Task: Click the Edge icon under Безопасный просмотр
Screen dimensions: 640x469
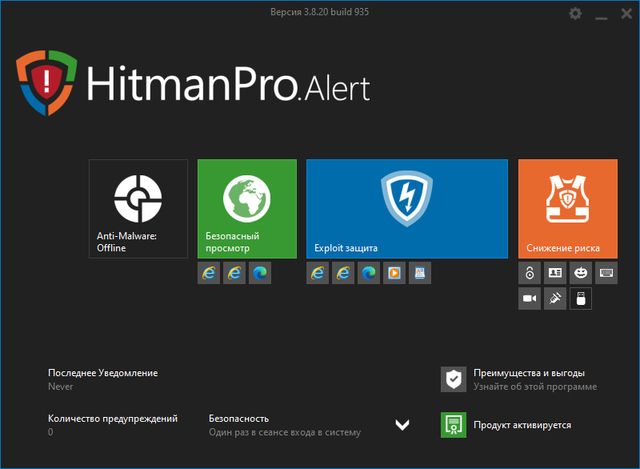Action: click(x=259, y=273)
